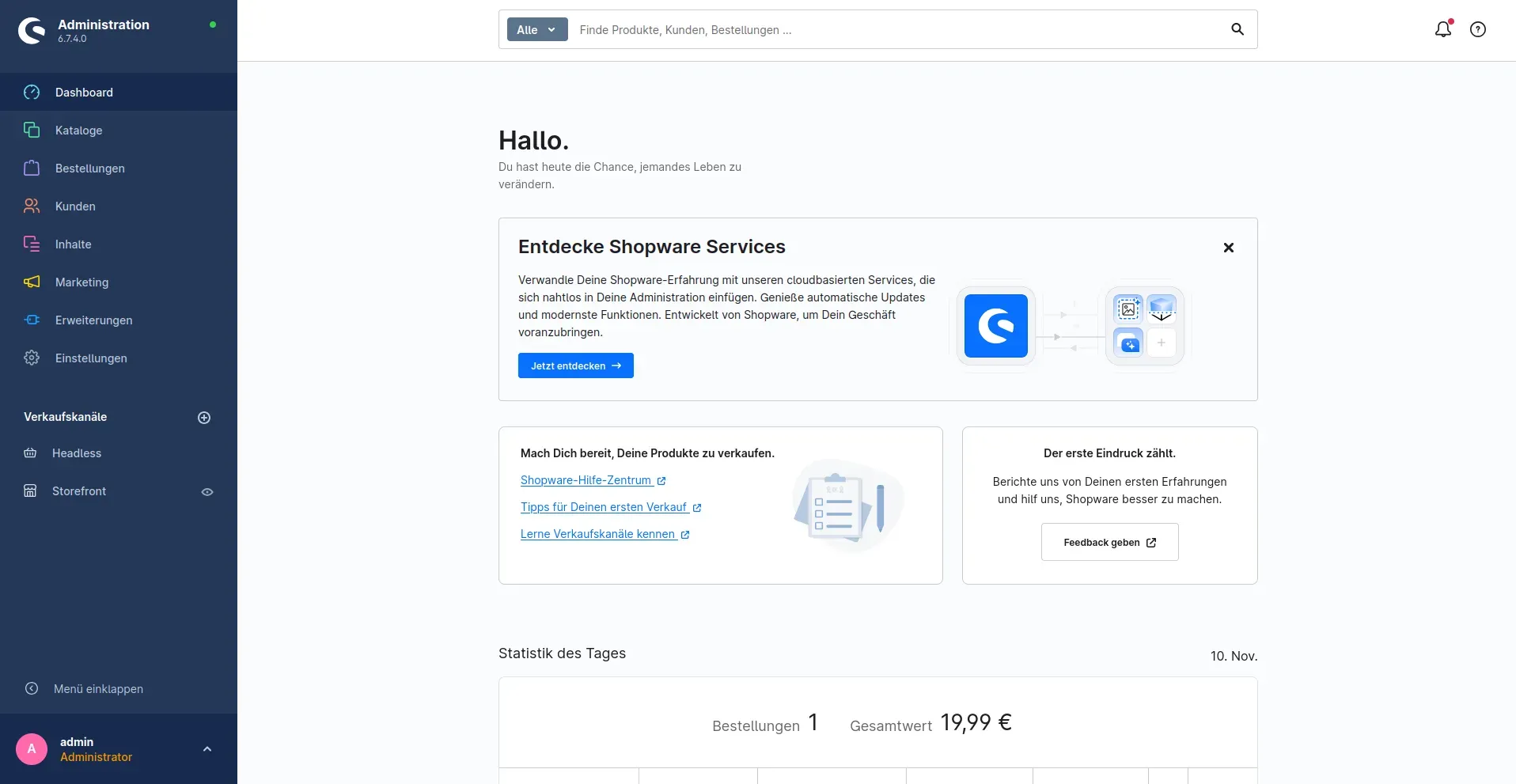The image size is (1516, 784).
Task: Click the notification bell
Action: pos(1443,29)
